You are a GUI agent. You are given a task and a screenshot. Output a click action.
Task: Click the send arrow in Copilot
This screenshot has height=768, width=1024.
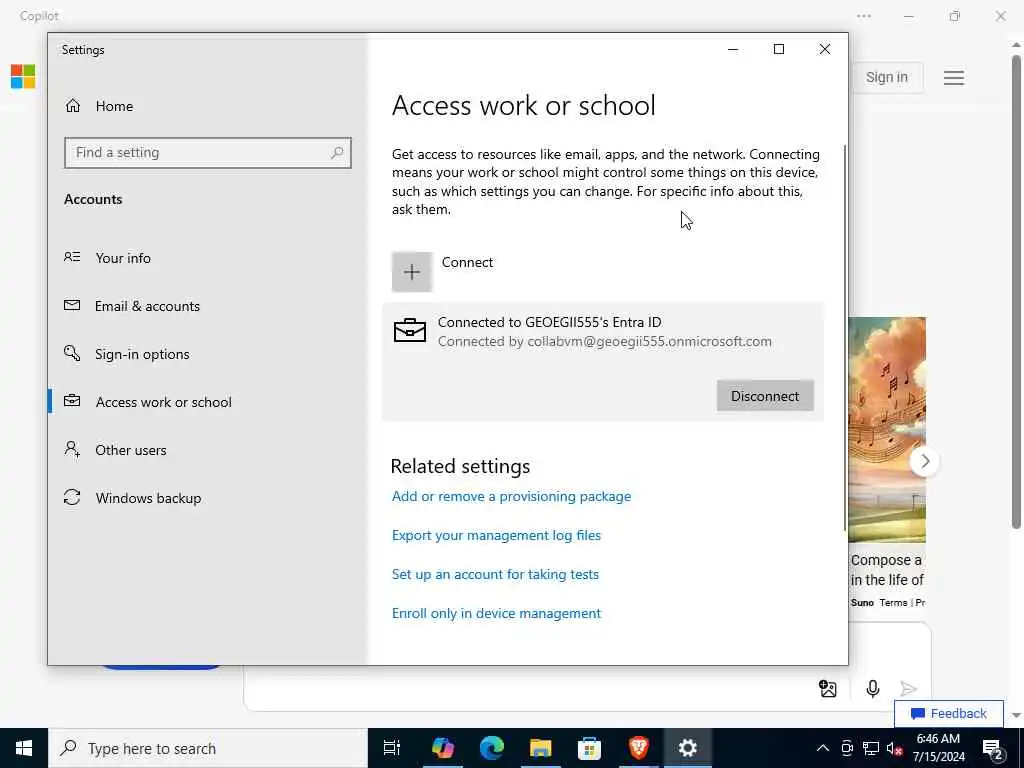[x=908, y=688]
